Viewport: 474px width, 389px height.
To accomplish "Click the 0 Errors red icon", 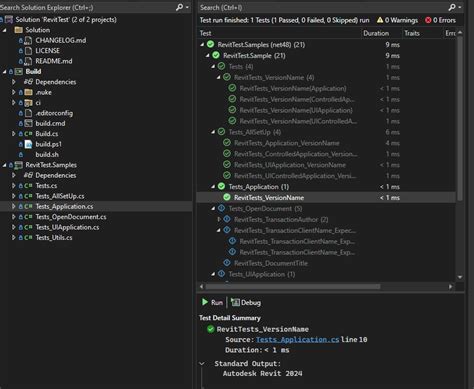I will [x=428, y=20].
